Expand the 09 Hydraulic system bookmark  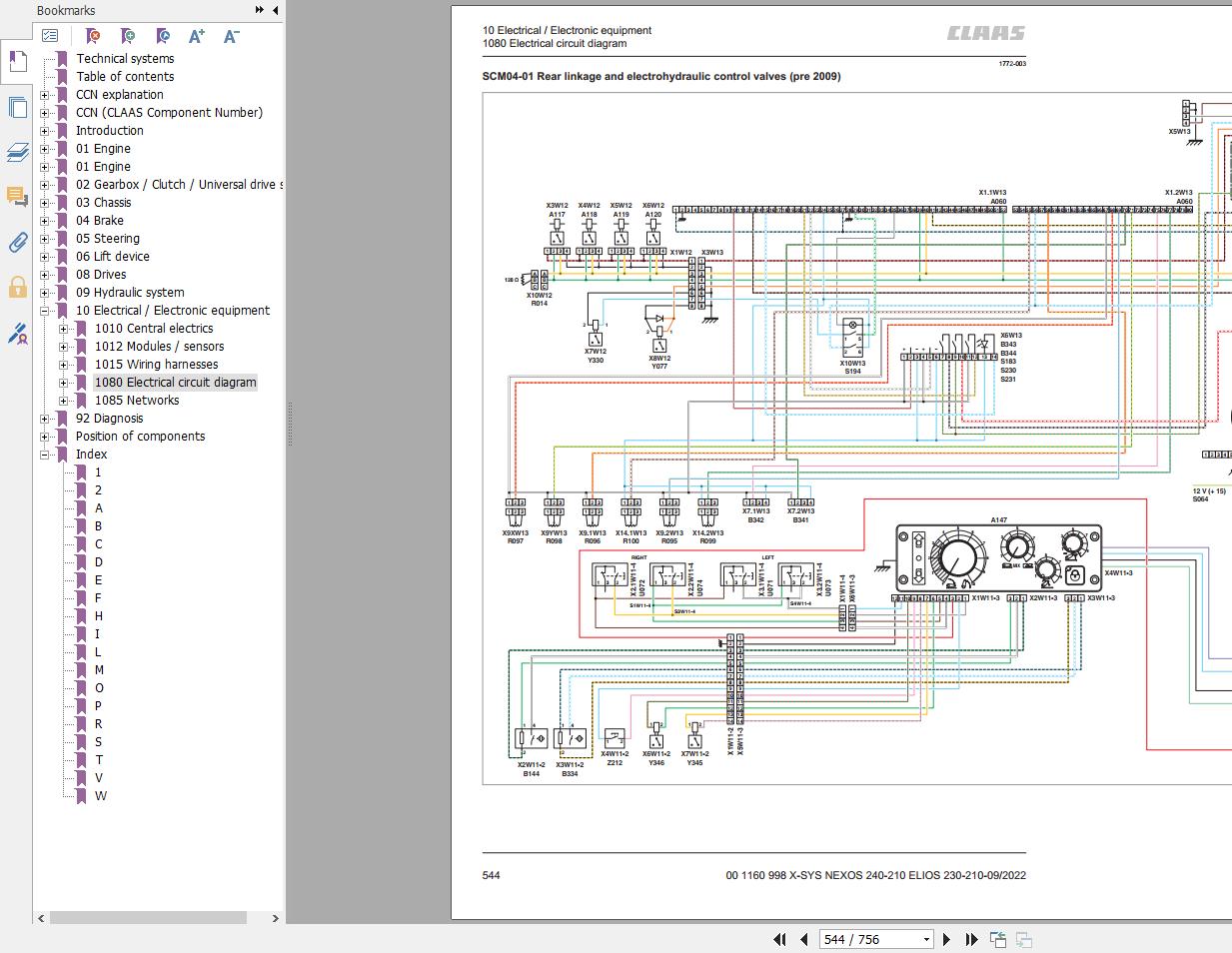(x=44, y=293)
